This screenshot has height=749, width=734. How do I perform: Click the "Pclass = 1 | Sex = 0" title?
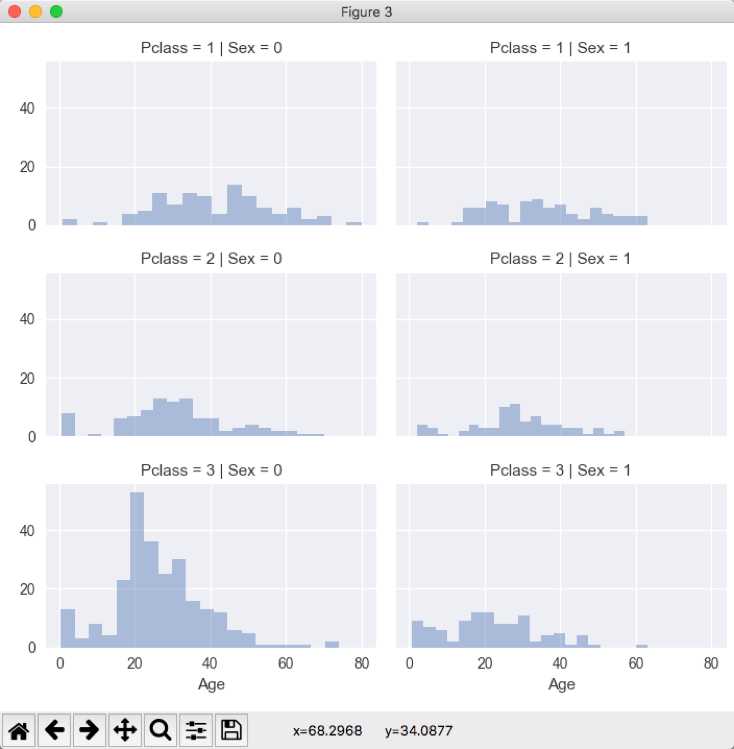(211, 47)
